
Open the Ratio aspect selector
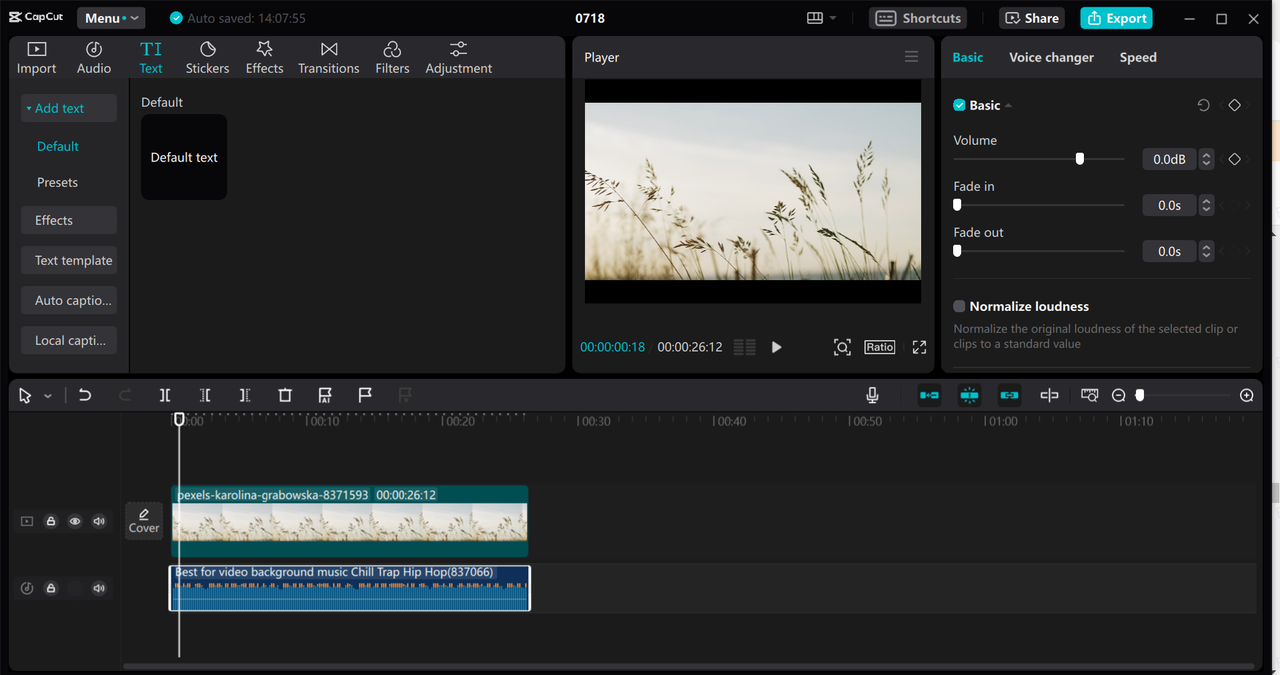coord(880,347)
